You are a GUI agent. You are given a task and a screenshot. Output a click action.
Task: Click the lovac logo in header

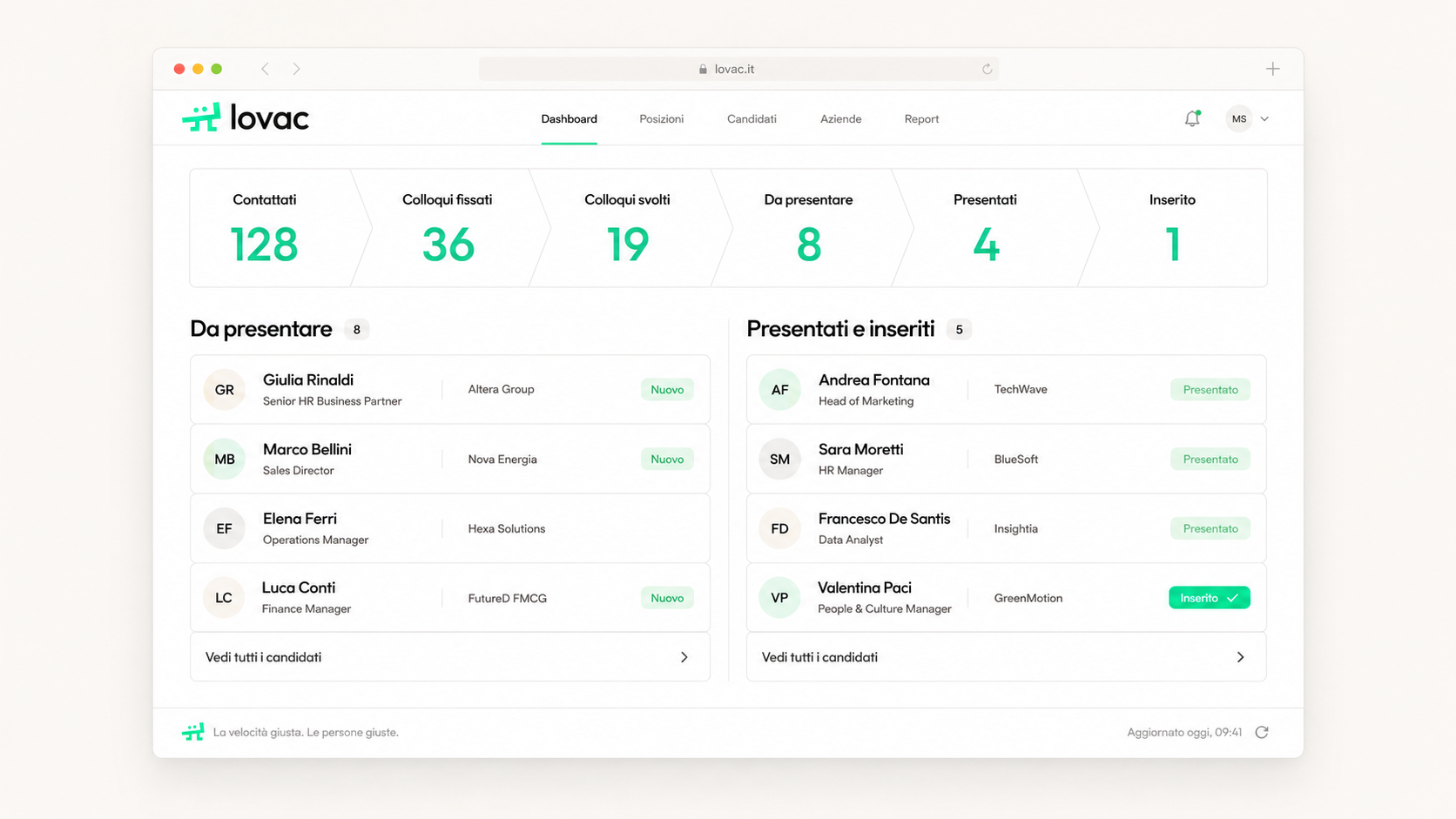click(x=246, y=117)
